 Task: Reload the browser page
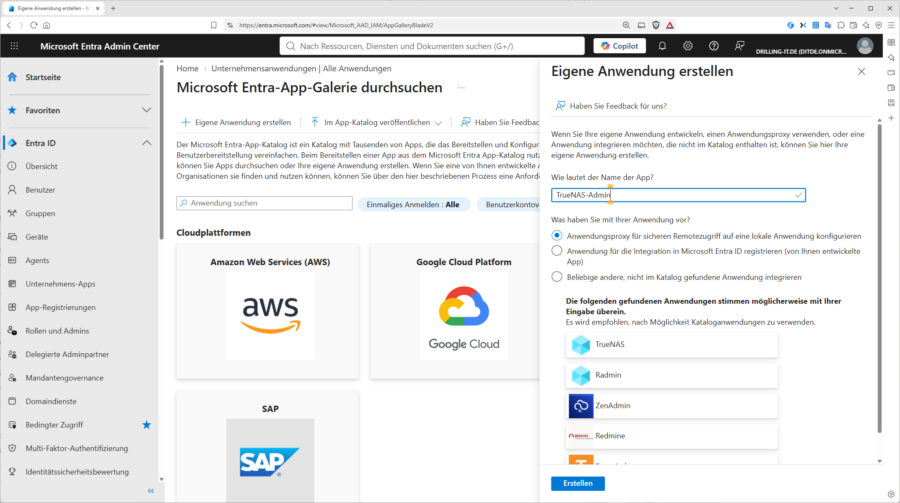(x=34, y=25)
